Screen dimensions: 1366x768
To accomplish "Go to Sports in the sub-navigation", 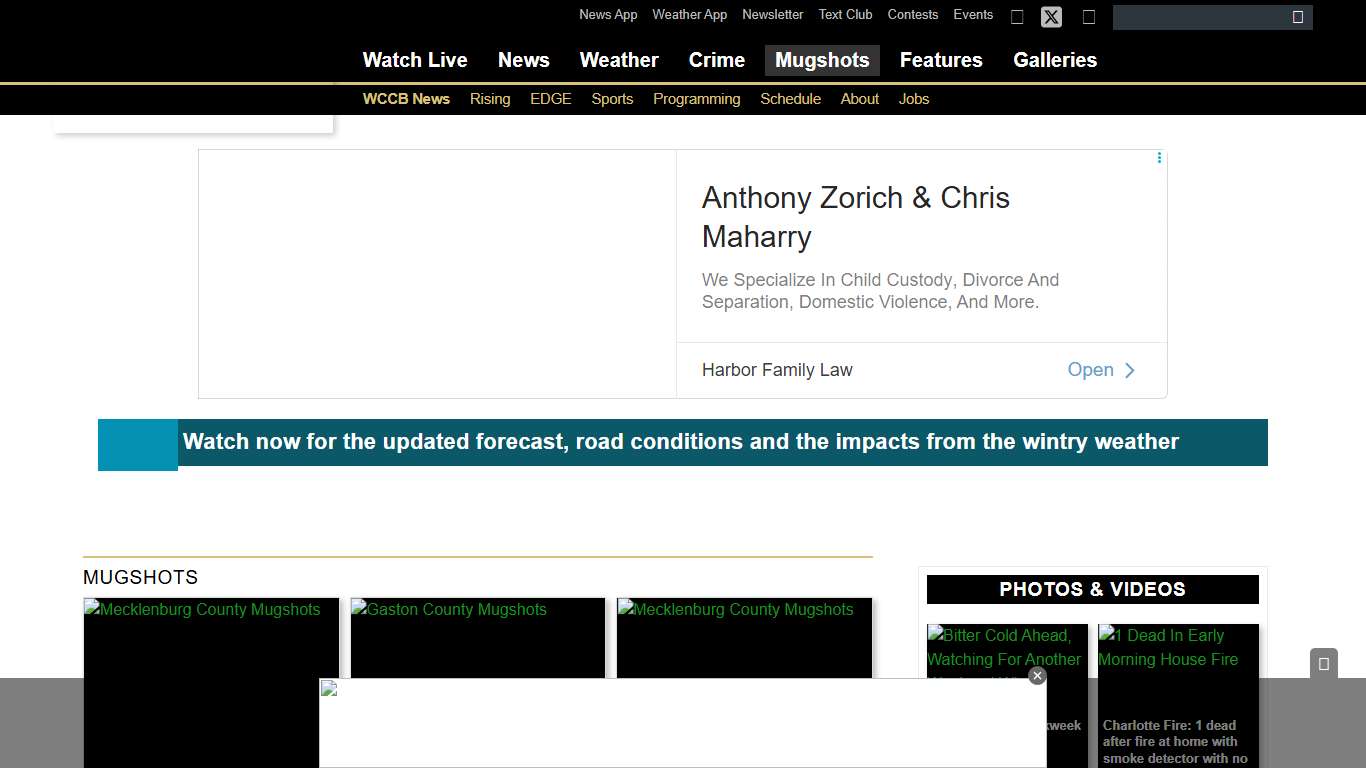I will point(612,99).
